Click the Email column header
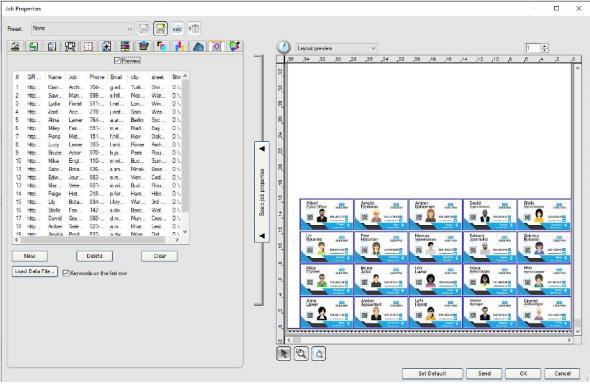590x384 pixels. 116,77
